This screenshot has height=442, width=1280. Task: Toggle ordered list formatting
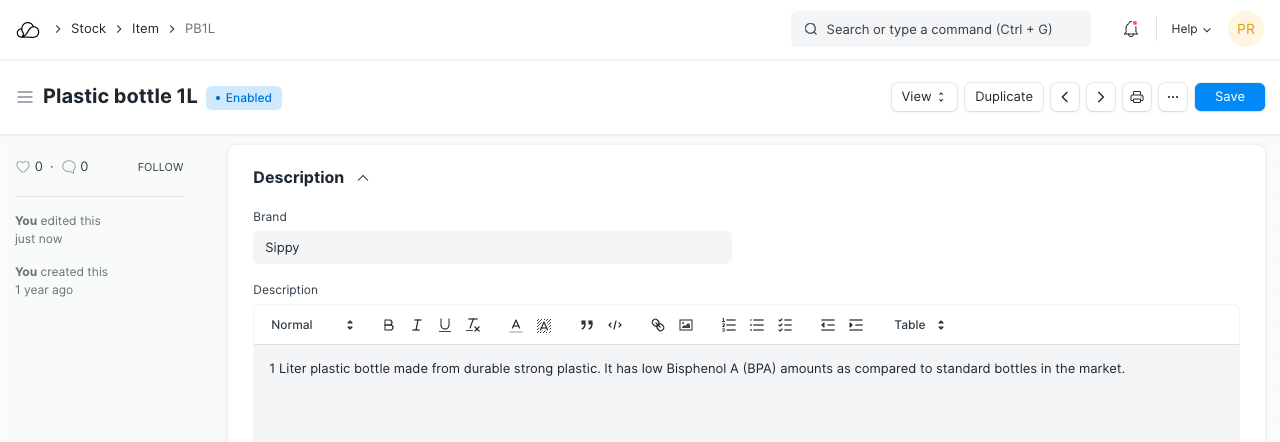pyautogui.click(x=729, y=325)
